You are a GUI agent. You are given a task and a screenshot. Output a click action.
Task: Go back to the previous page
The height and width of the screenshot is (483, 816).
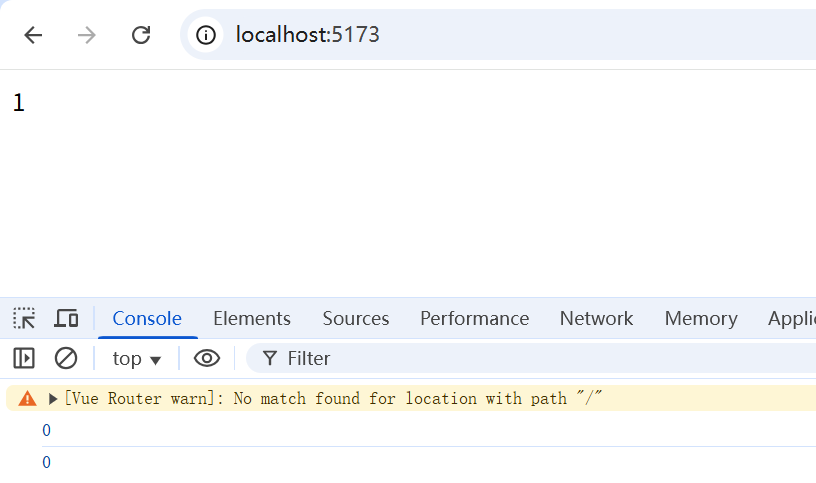[33, 35]
